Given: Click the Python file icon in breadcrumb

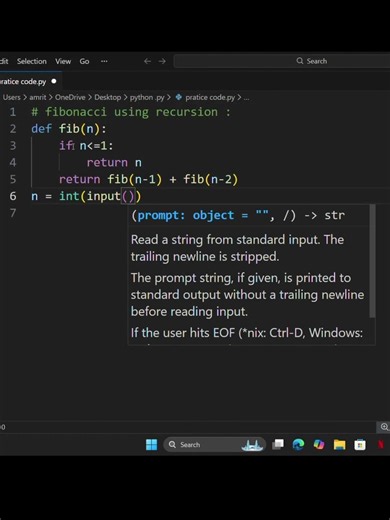Looking at the screenshot, I should [x=179, y=97].
